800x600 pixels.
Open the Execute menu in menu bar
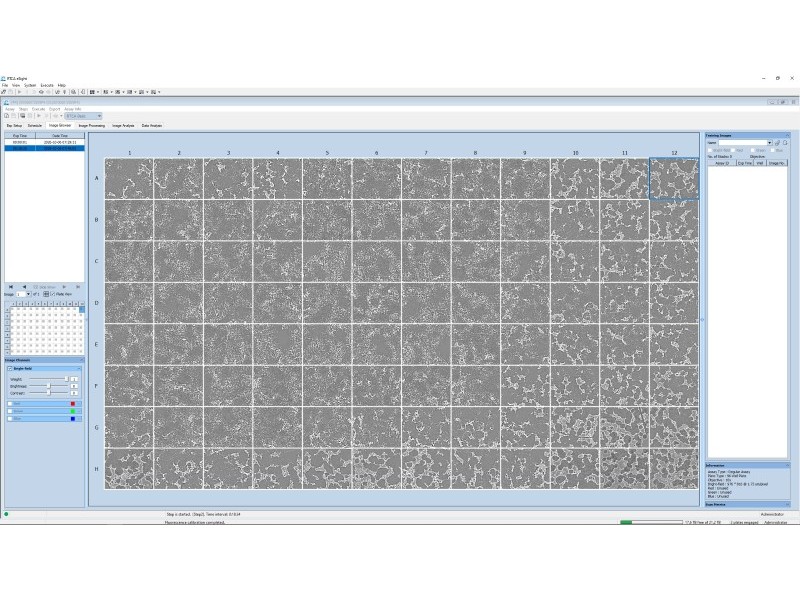[47, 85]
